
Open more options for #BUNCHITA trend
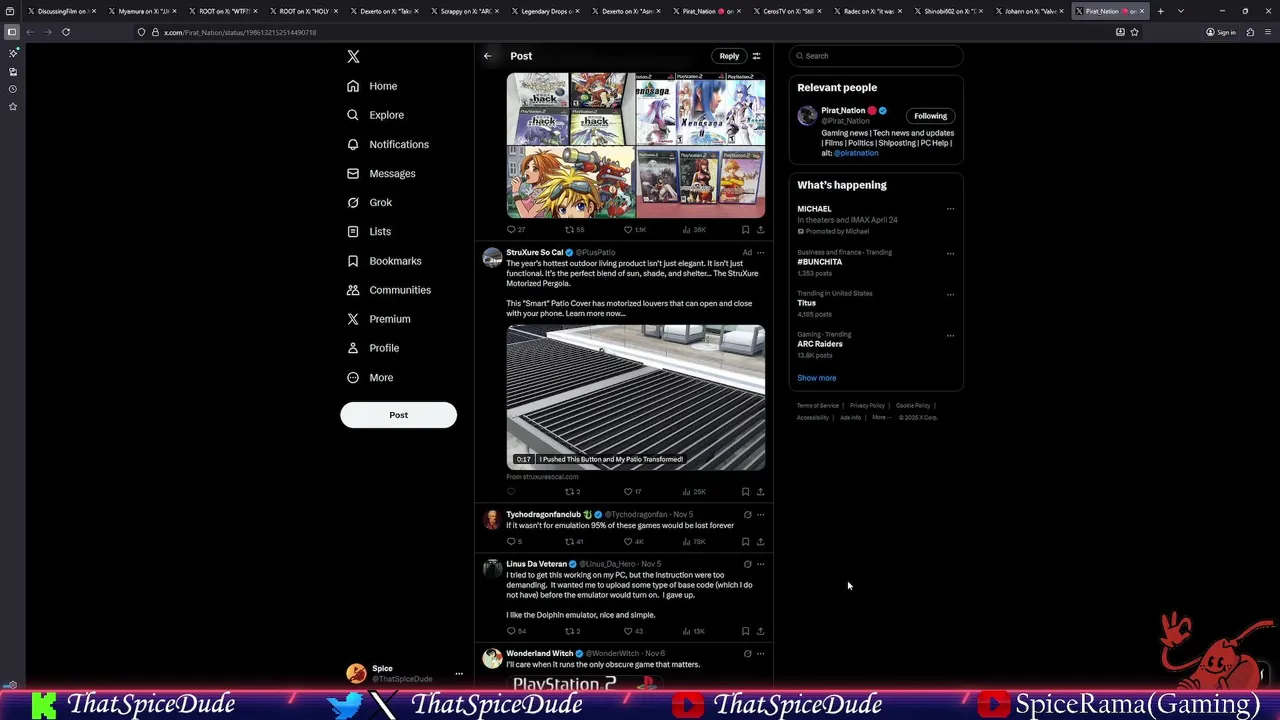tap(950, 253)
